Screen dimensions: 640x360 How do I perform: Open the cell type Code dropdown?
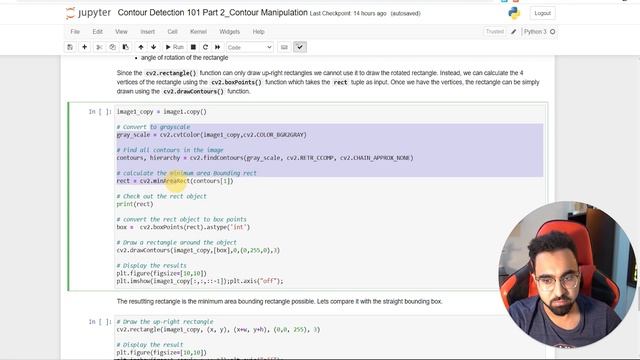(250, 47)
